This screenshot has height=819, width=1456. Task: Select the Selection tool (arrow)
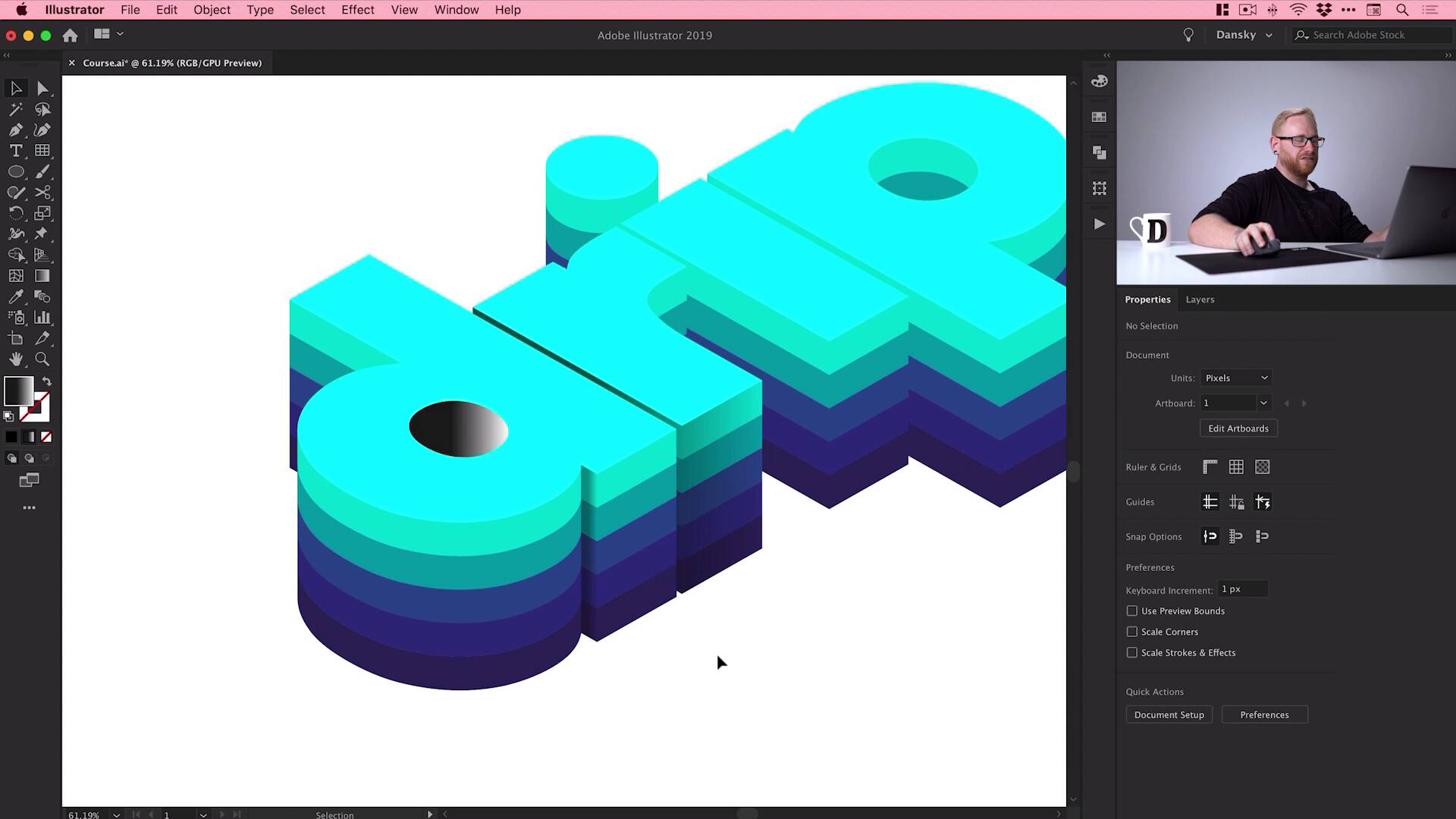point(15,87)
